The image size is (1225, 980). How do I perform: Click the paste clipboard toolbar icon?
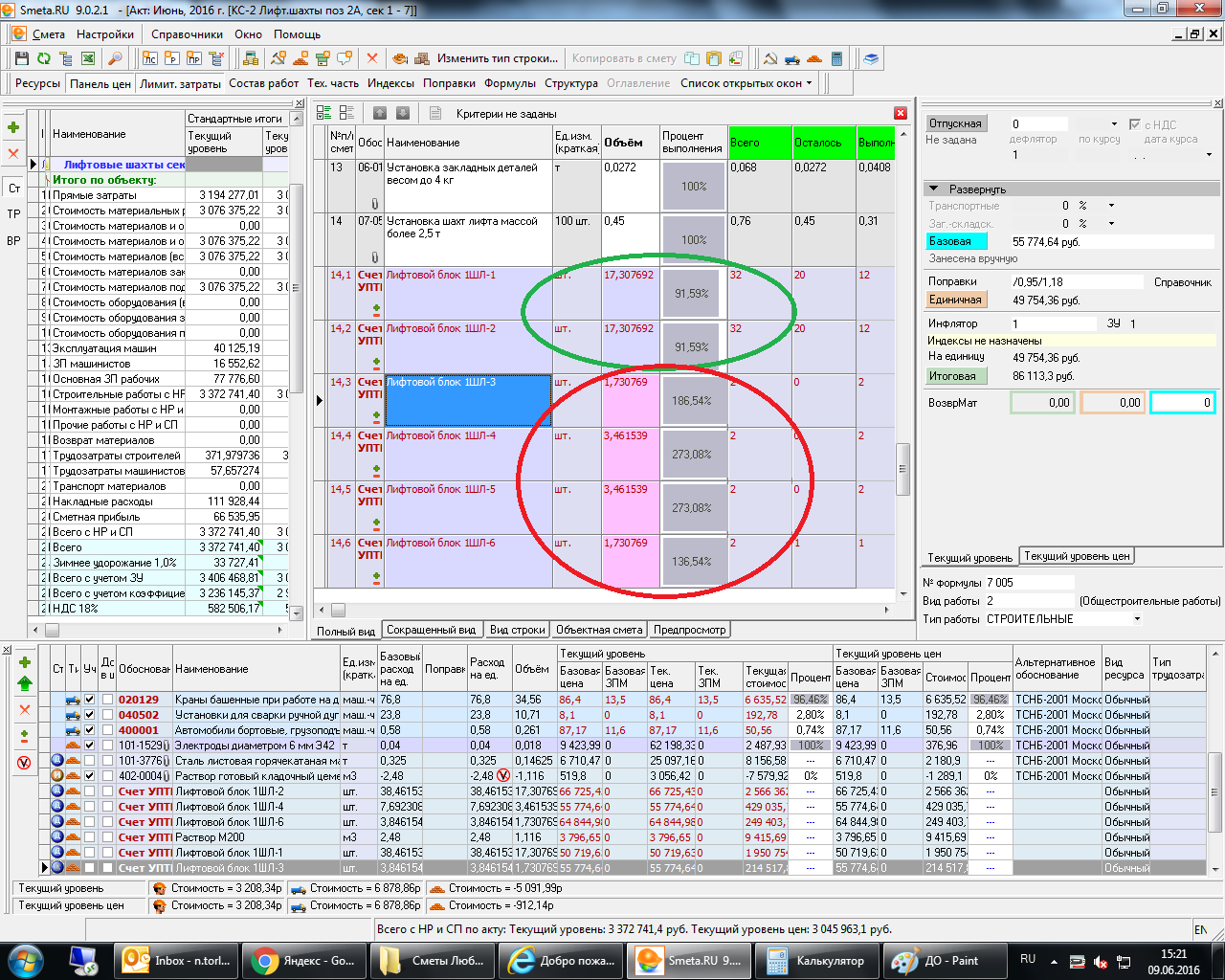pos(713,58)
